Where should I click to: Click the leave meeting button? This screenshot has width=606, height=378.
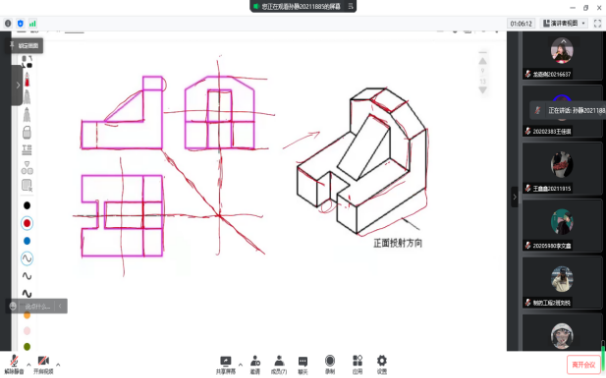(583, 365)
